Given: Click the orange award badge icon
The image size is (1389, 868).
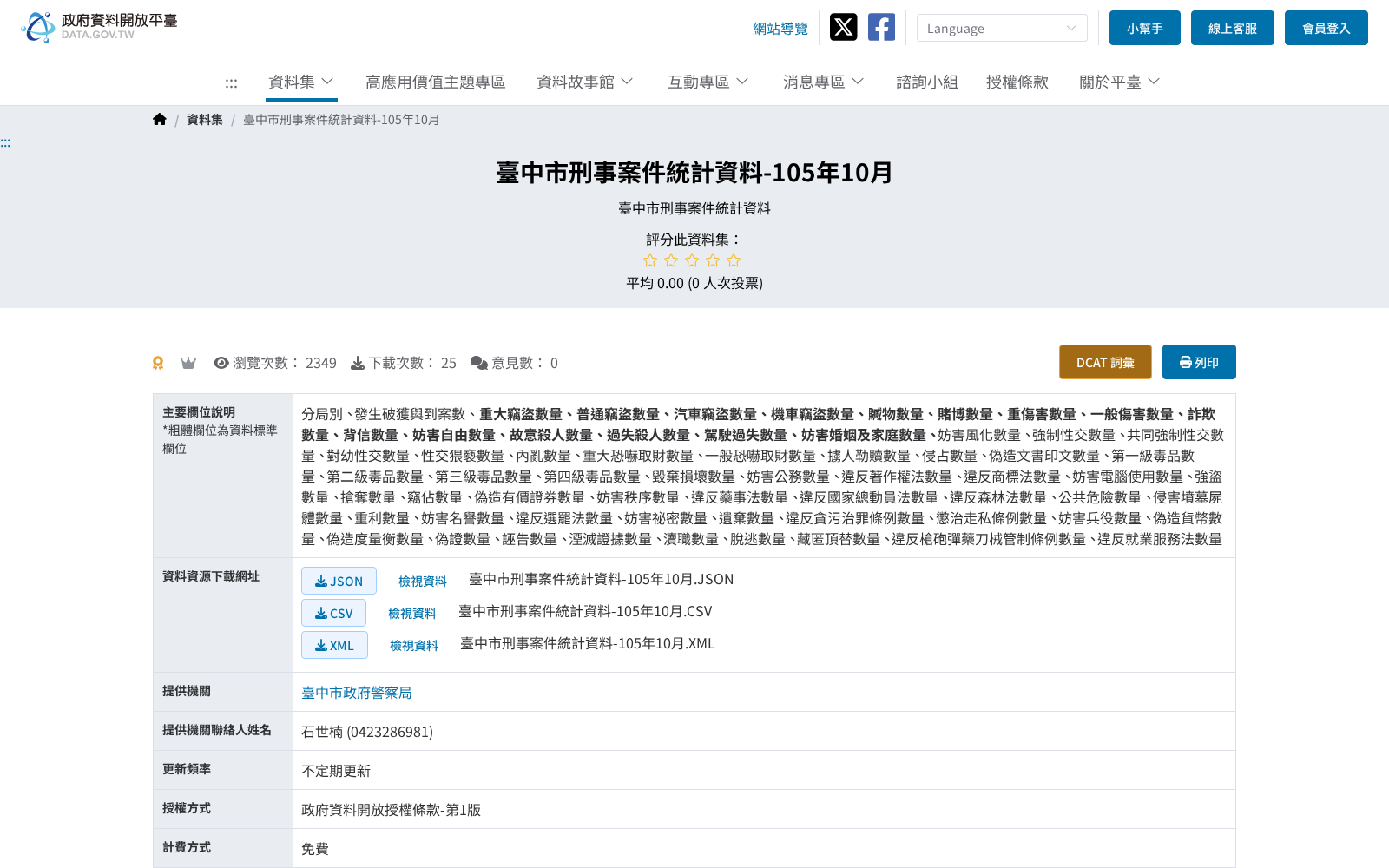Looking at the screenshot, I should (x=158, y=363).
